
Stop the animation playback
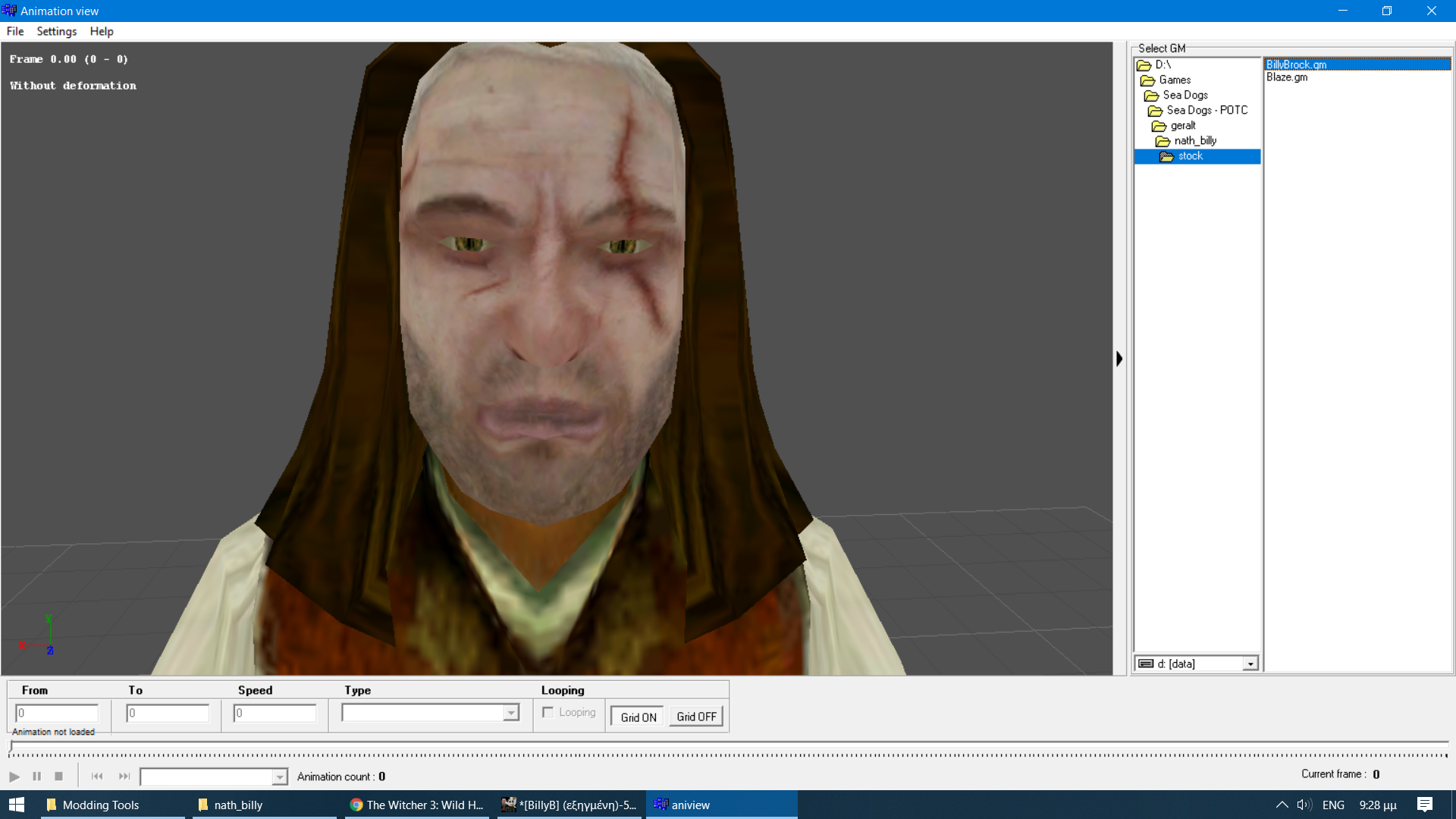click(58, 777)
